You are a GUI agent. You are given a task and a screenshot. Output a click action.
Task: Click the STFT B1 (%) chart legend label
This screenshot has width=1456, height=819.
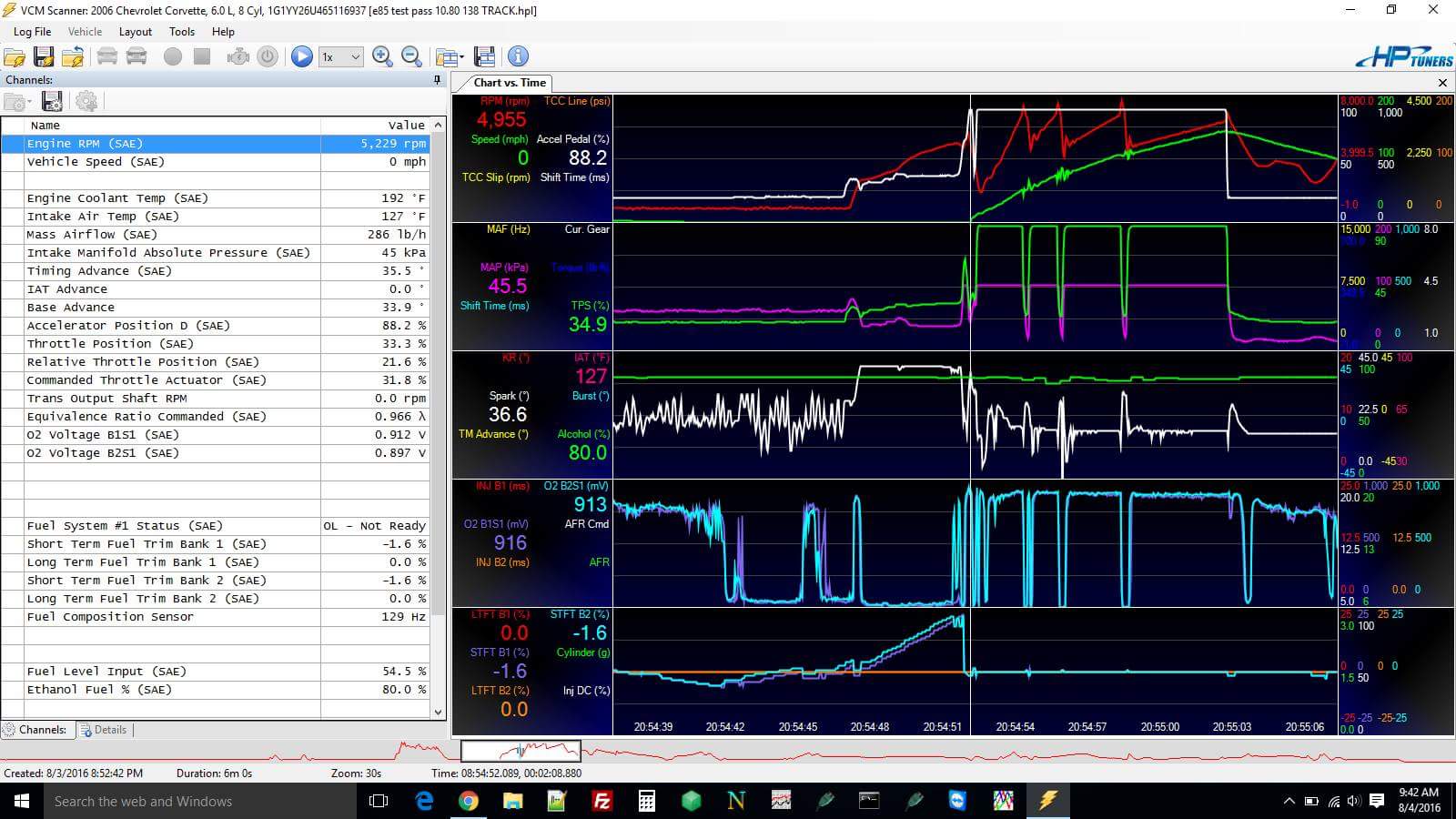click(500, 652)
